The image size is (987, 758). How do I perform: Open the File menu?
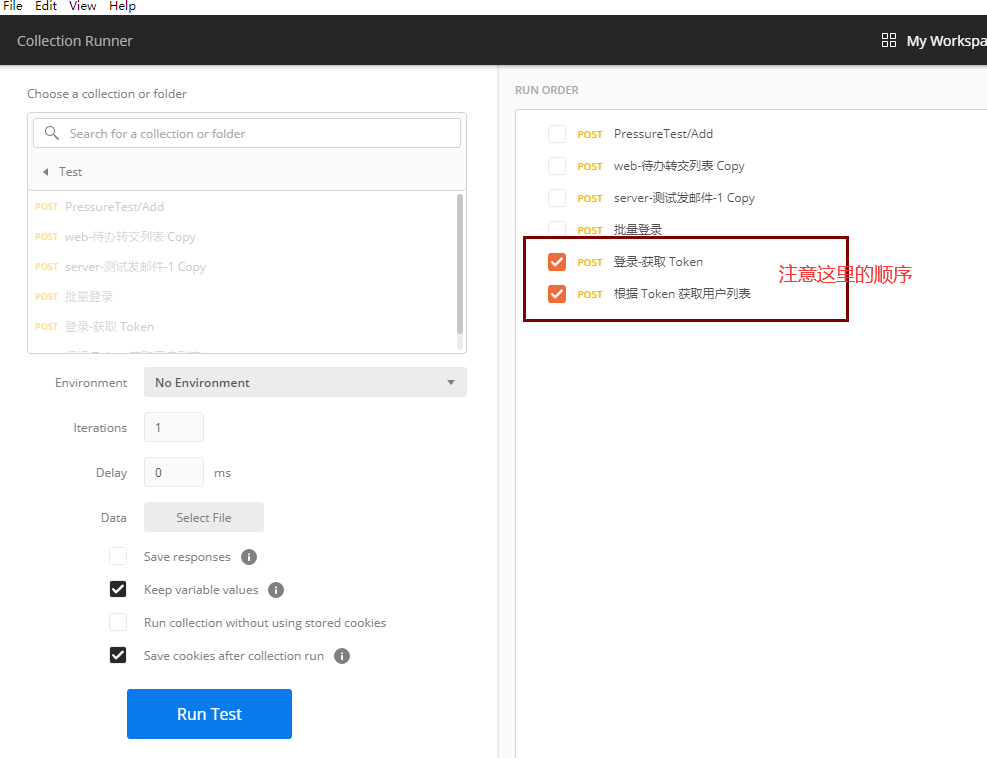coord(13,6)
